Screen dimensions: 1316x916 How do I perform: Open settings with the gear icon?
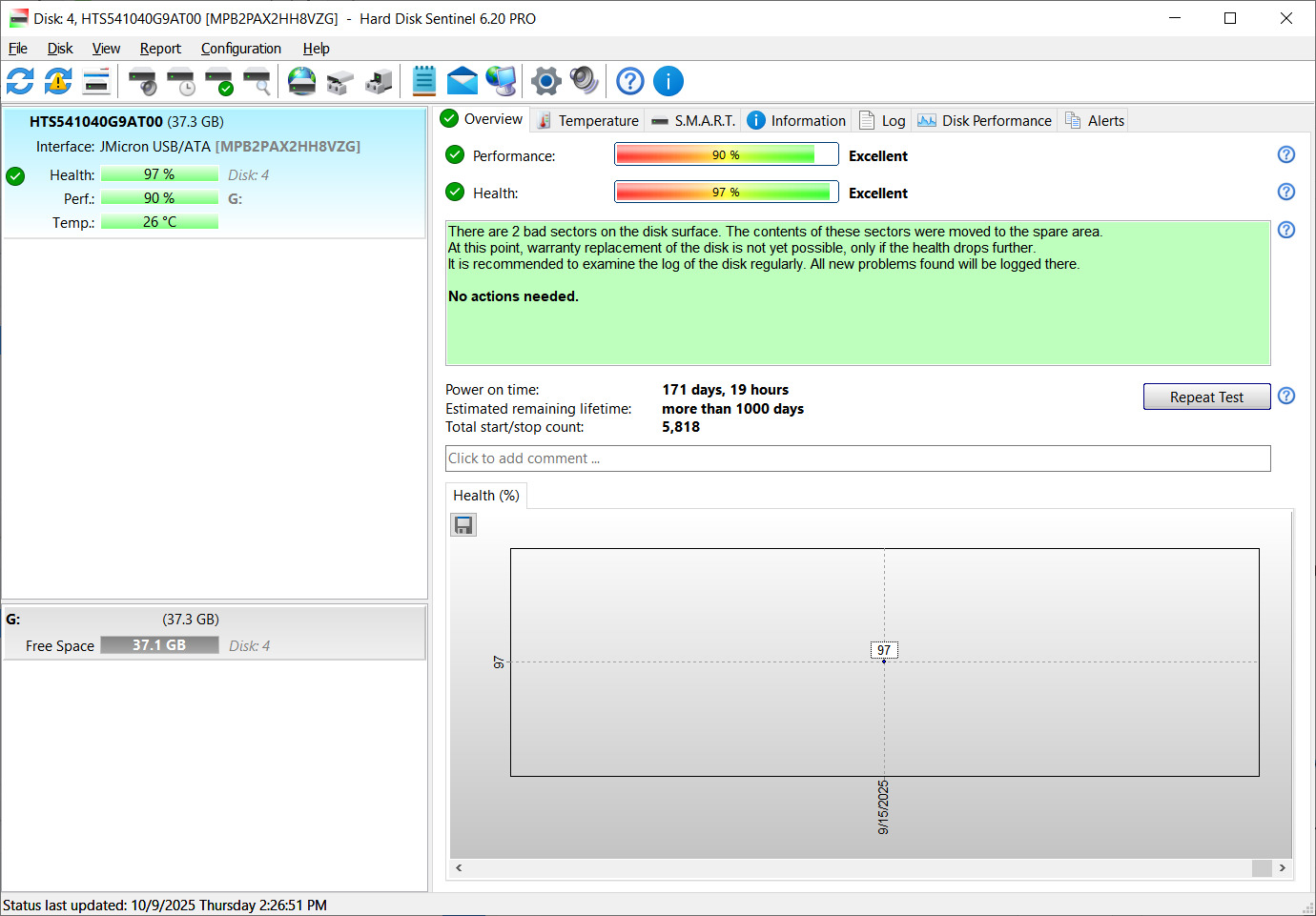pos(545,82)
